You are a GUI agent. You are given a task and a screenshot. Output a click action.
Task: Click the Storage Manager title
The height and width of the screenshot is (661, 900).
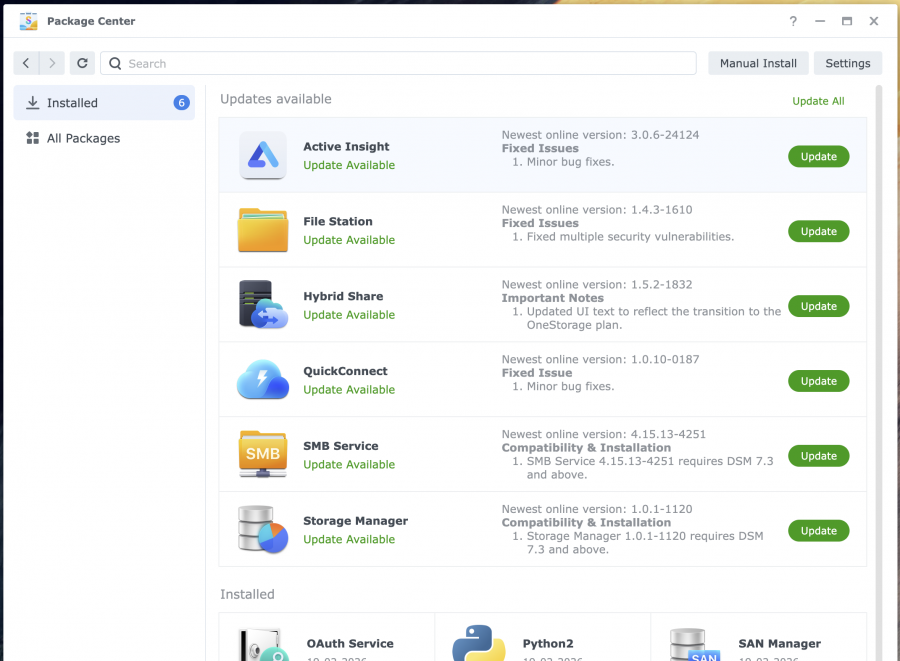355,521
